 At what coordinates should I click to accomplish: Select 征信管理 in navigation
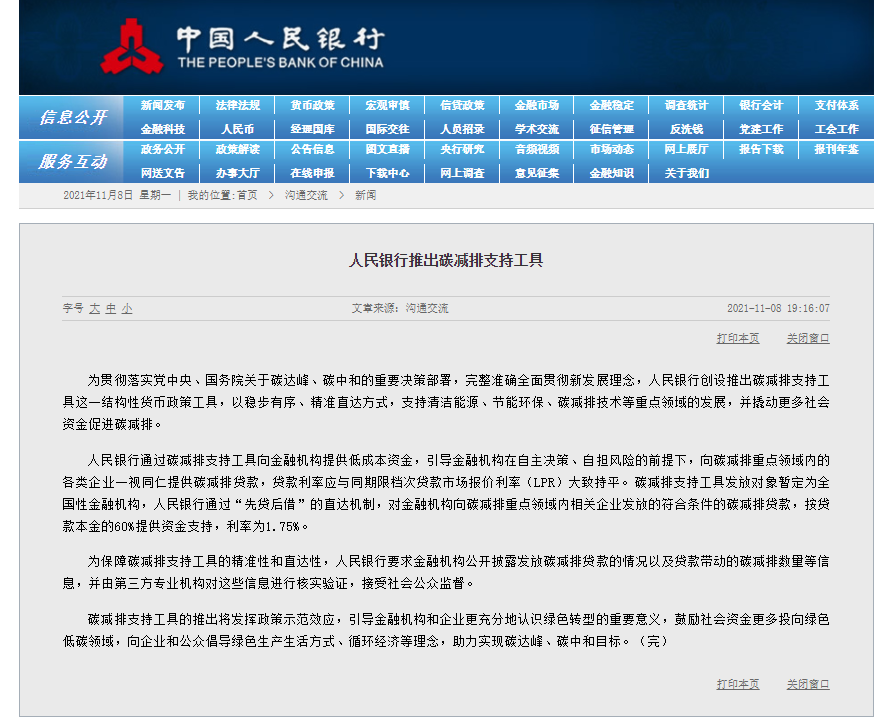[612, 129]
